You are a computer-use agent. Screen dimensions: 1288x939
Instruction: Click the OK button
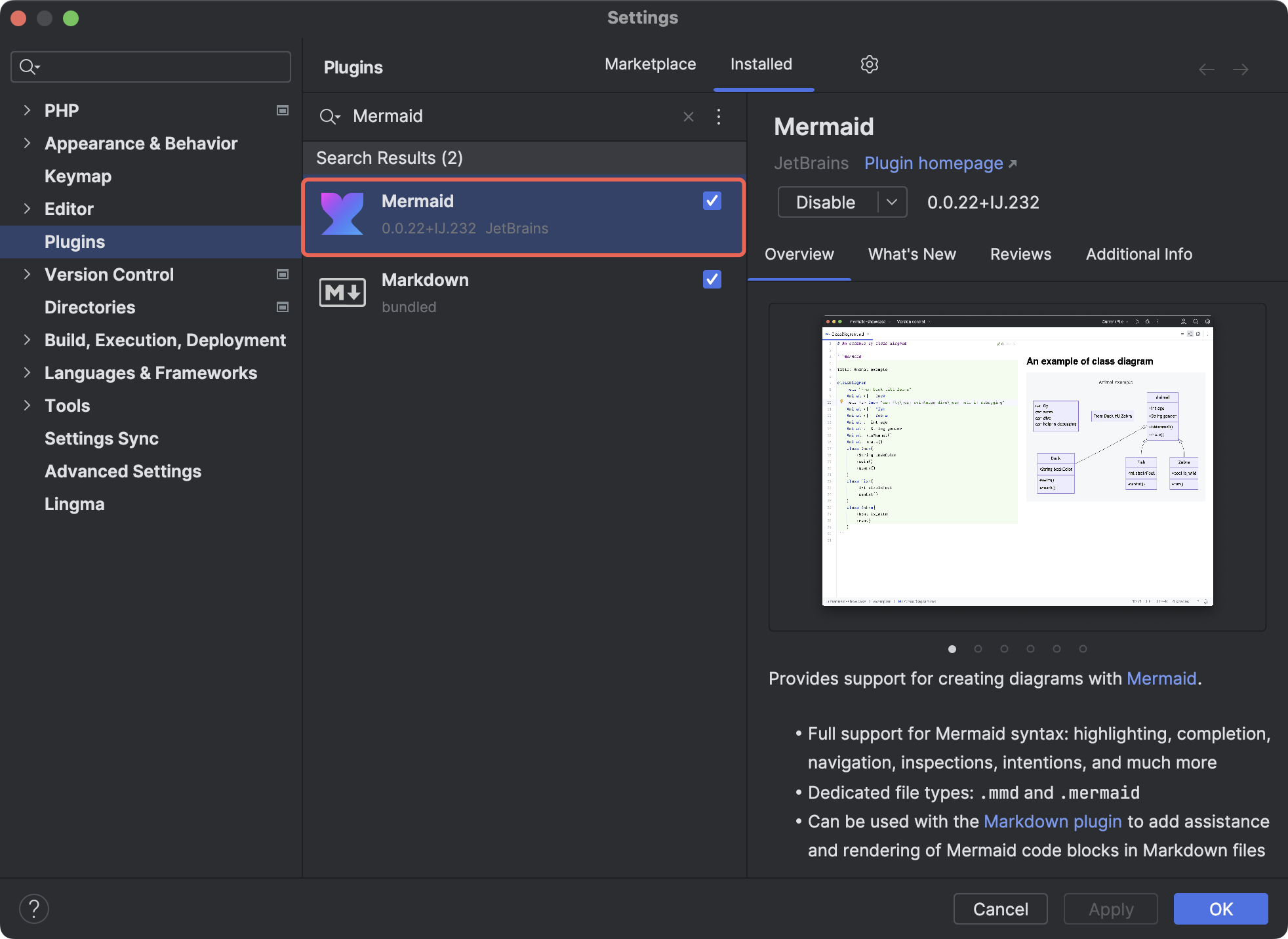(1221, 909)
